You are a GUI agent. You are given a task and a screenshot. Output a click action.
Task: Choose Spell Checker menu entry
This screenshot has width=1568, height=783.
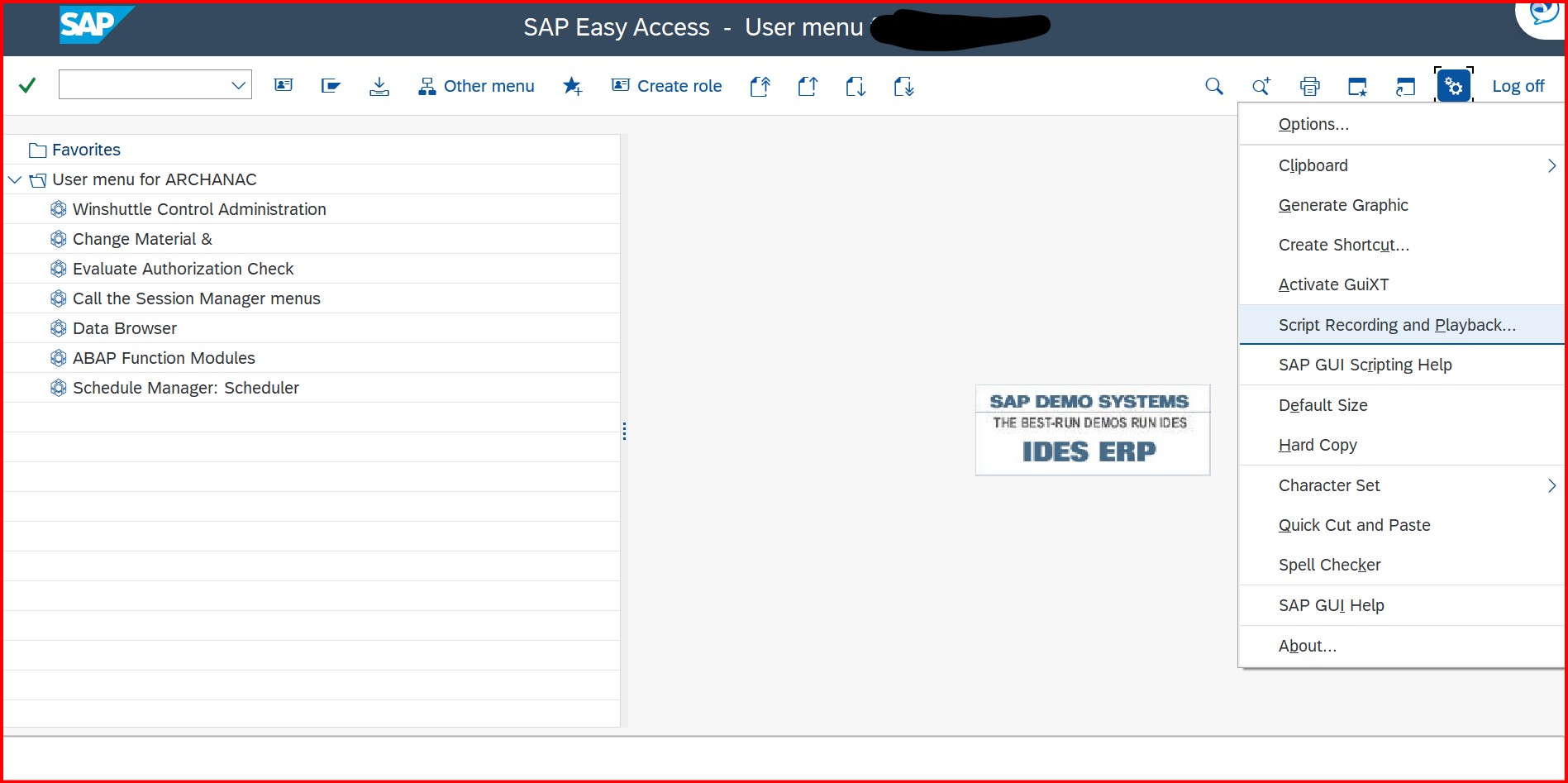[x=1402, y=565]
